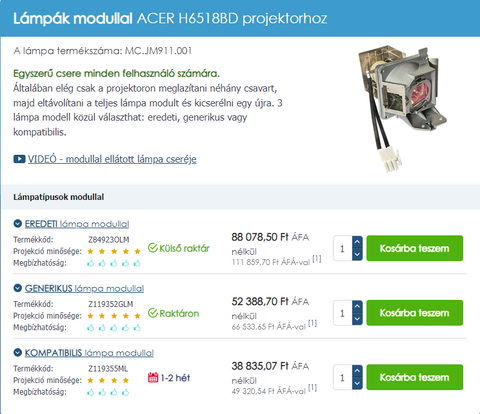Increase quantity for GENERIKUS lamp with up arrow
Screen dimensions: 480x414
point(357,306)
